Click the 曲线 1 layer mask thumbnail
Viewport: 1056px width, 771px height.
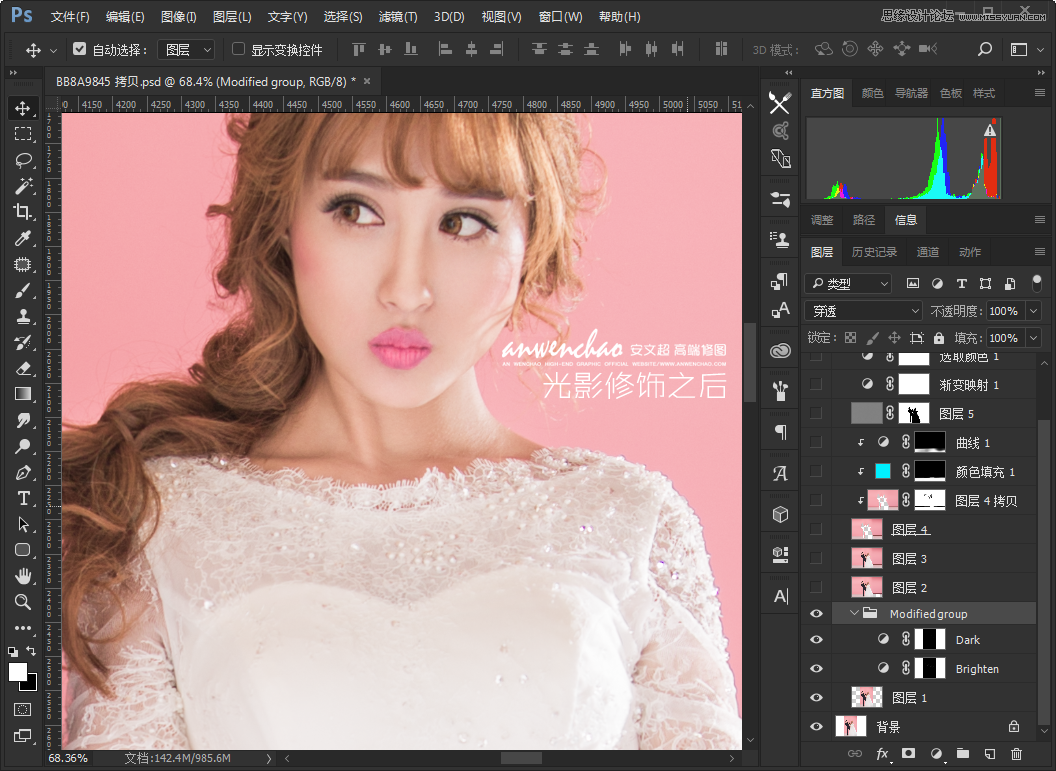click(x=931, y=441)
